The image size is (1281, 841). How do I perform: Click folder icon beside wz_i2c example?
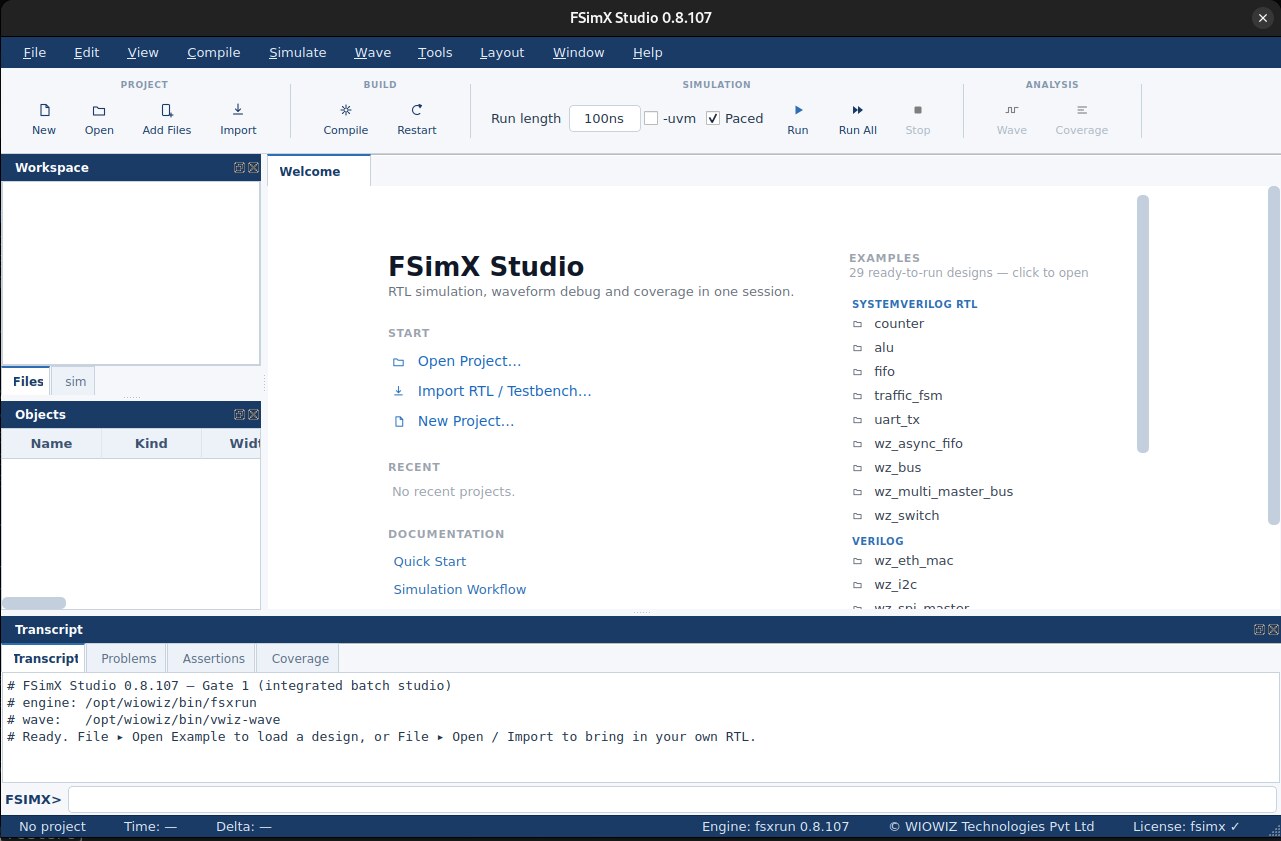click(x=857, y=585)
